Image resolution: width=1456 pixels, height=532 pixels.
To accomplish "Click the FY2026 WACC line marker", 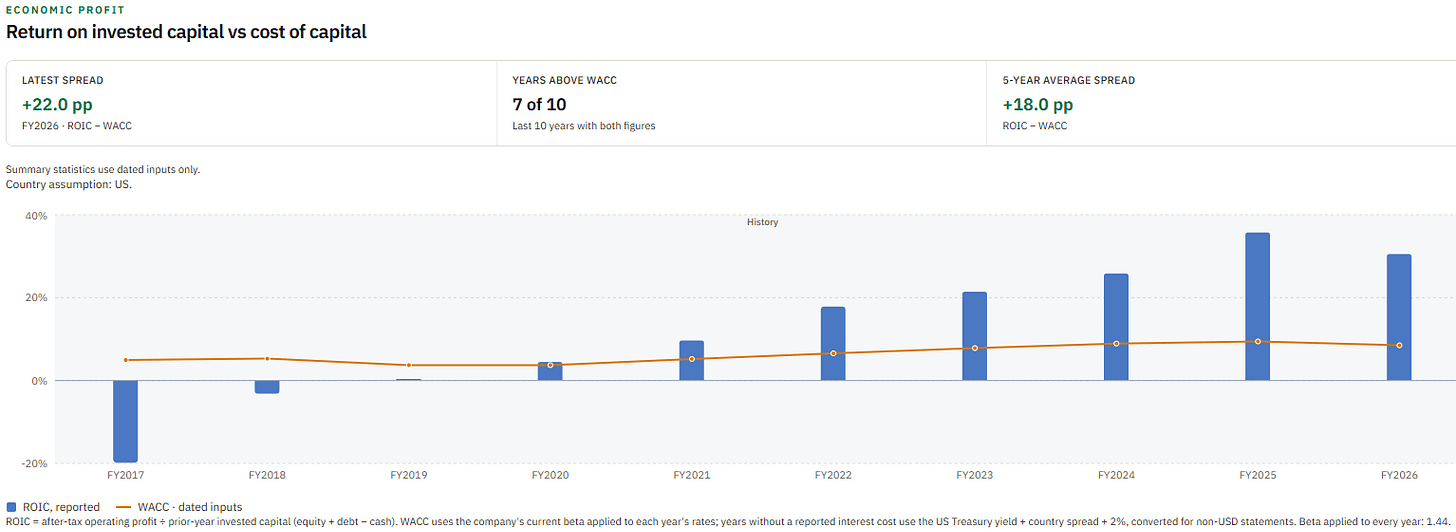I will click(x=1399, y=346).
